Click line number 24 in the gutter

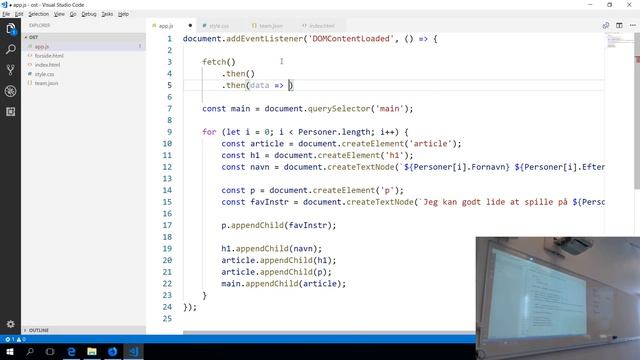pyautogui.click(x=167, y=307)
